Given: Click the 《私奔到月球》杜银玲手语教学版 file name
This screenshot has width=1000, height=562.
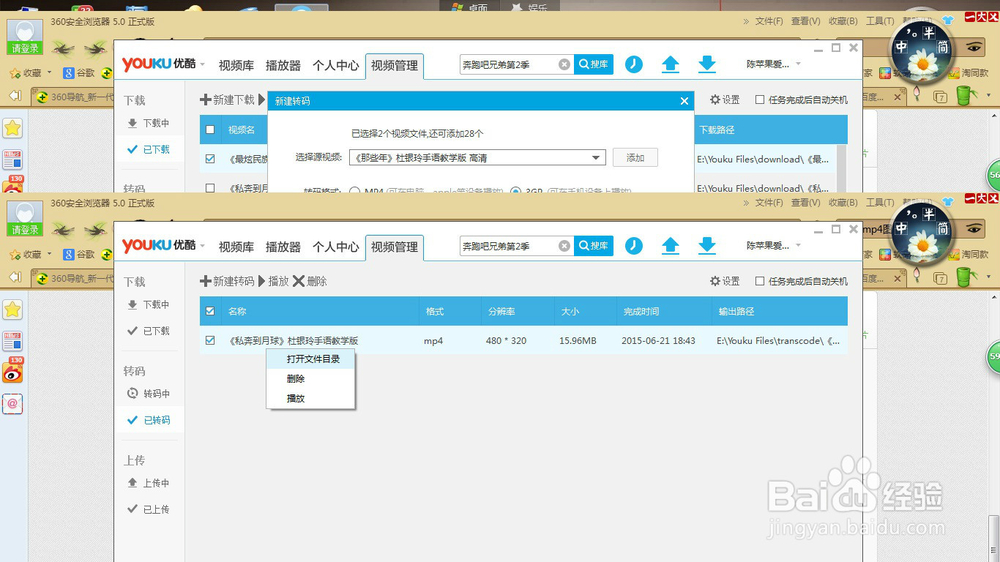Looking at the screenshot, I should click(x=294, y=341).
